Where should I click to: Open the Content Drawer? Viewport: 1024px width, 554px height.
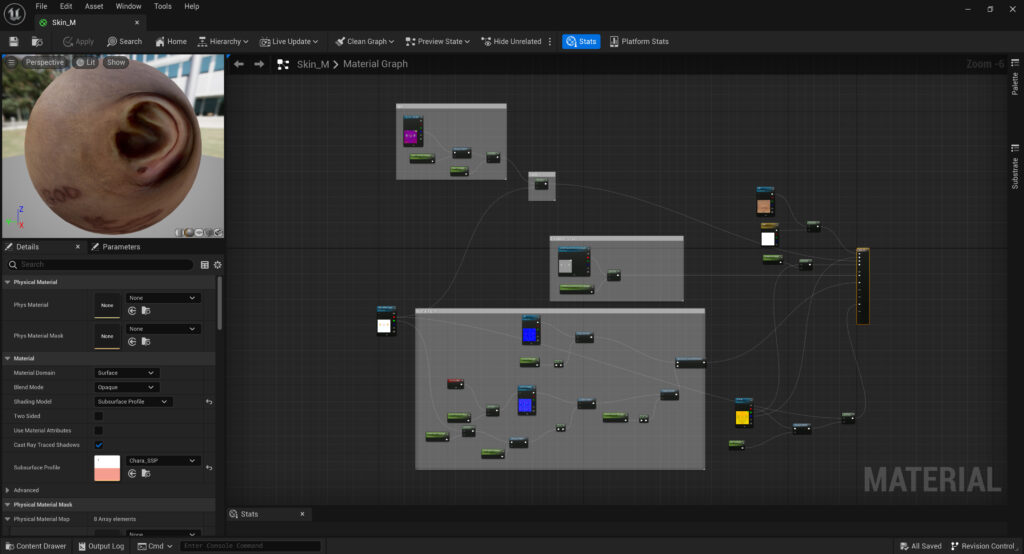pos(36,546)
